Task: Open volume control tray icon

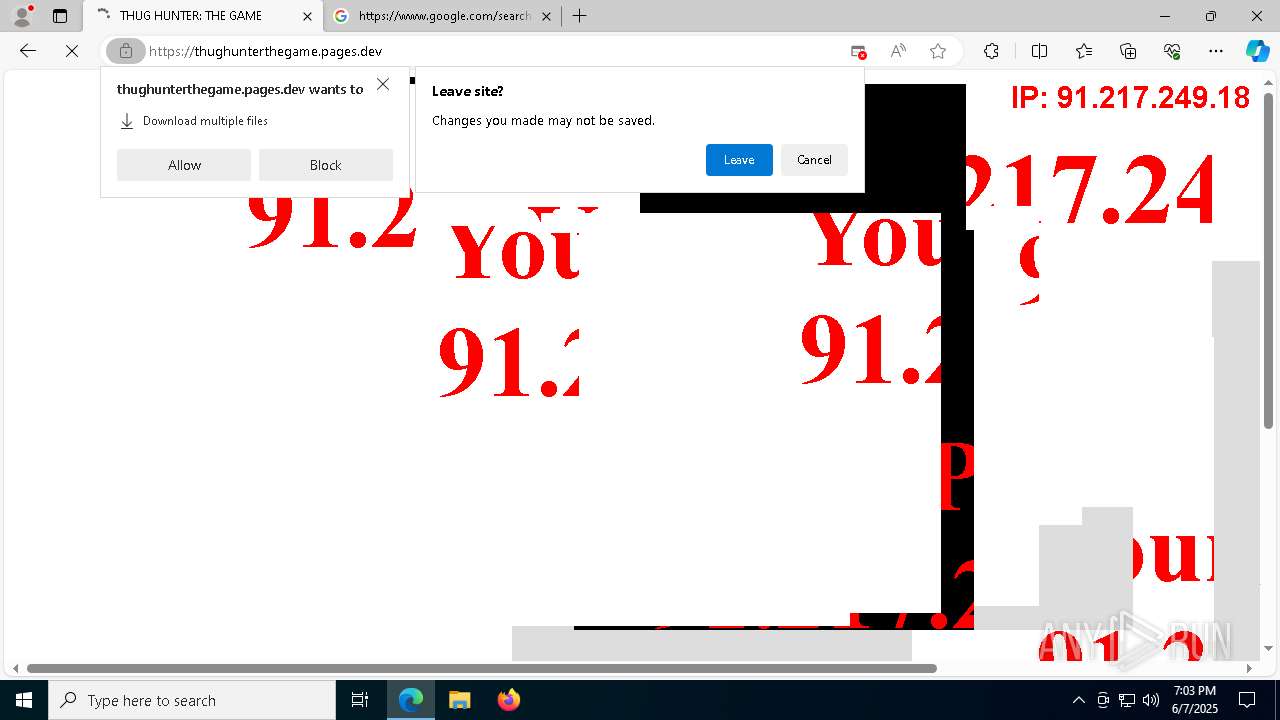Action: pos(1151,700)
